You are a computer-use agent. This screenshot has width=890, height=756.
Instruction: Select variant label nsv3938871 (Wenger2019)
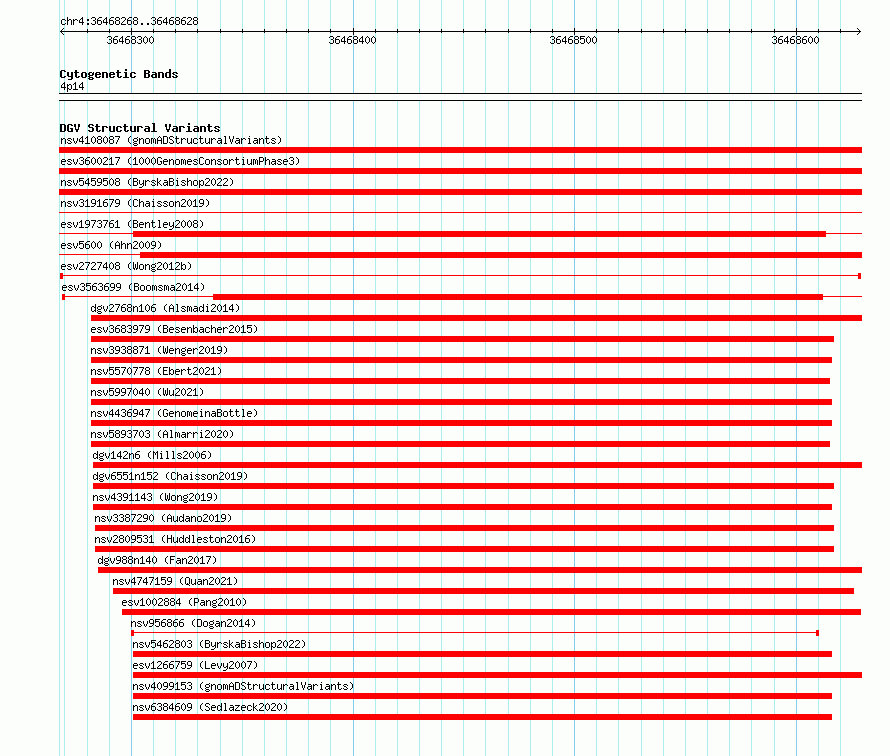tap(159, 350)
